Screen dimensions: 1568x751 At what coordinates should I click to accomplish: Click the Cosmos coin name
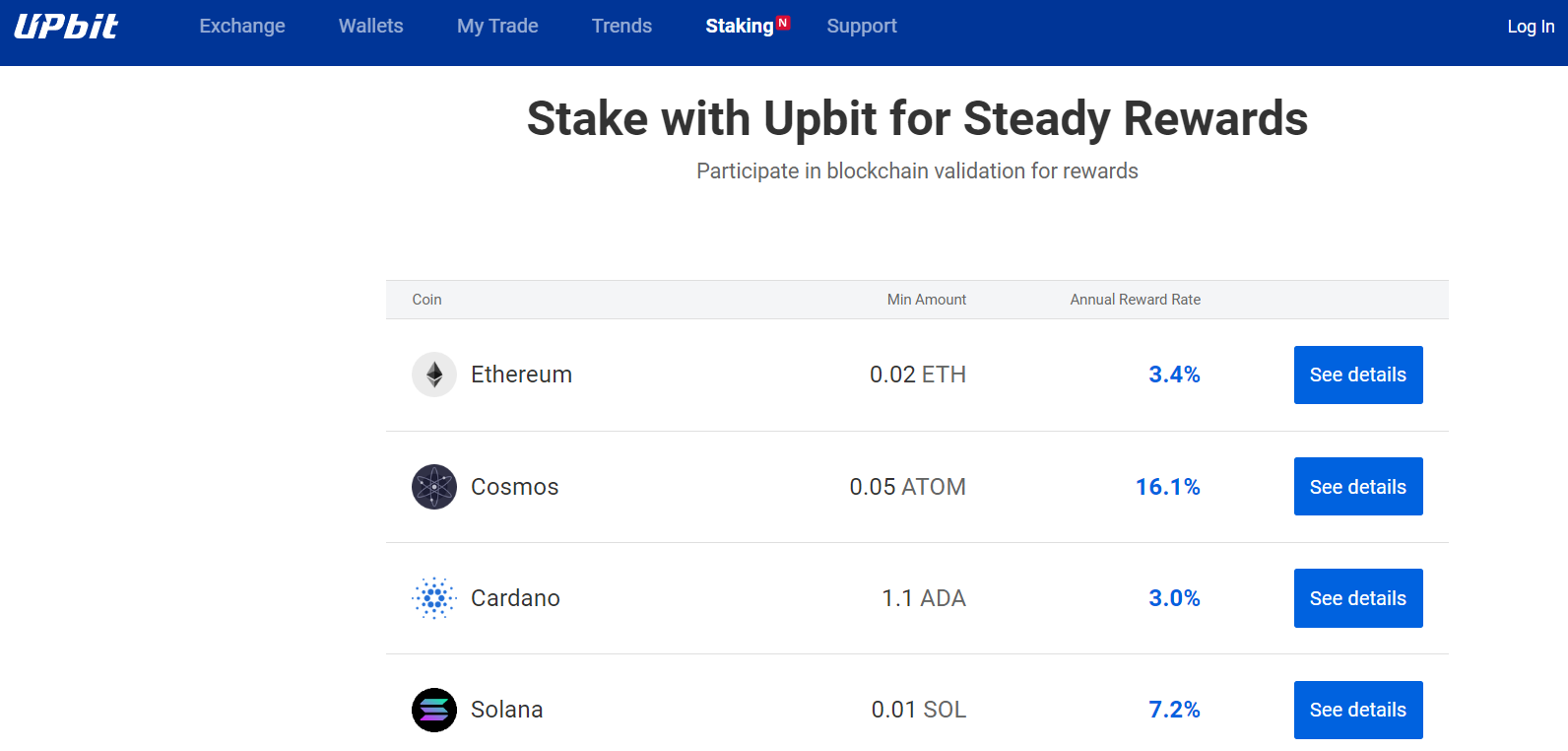point(514,487)
